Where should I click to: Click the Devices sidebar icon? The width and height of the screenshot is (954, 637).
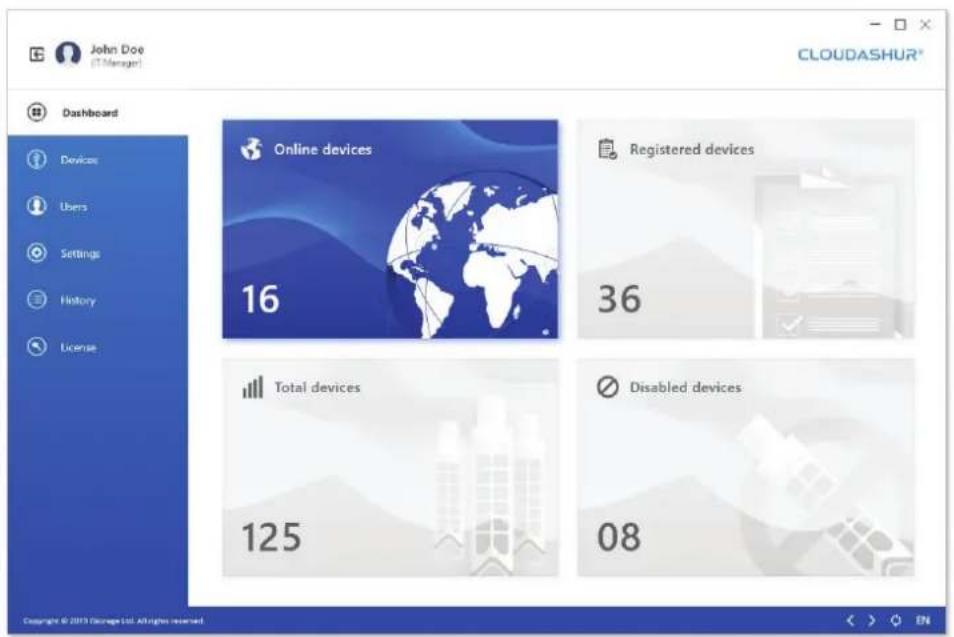(x=37, y=160)
